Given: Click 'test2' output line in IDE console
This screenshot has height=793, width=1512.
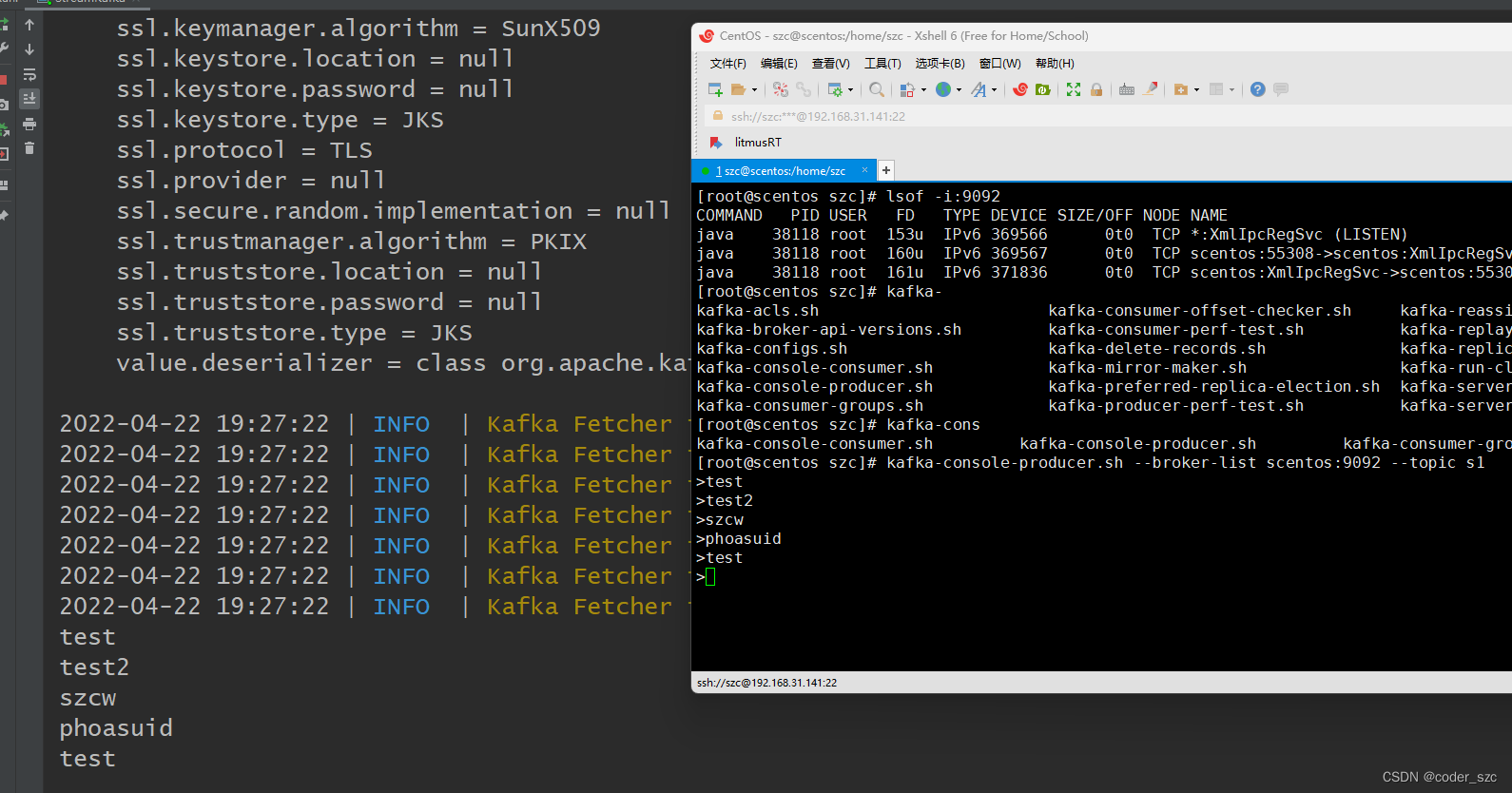Looking at the screenshot, I should click(x=94, y=667).
